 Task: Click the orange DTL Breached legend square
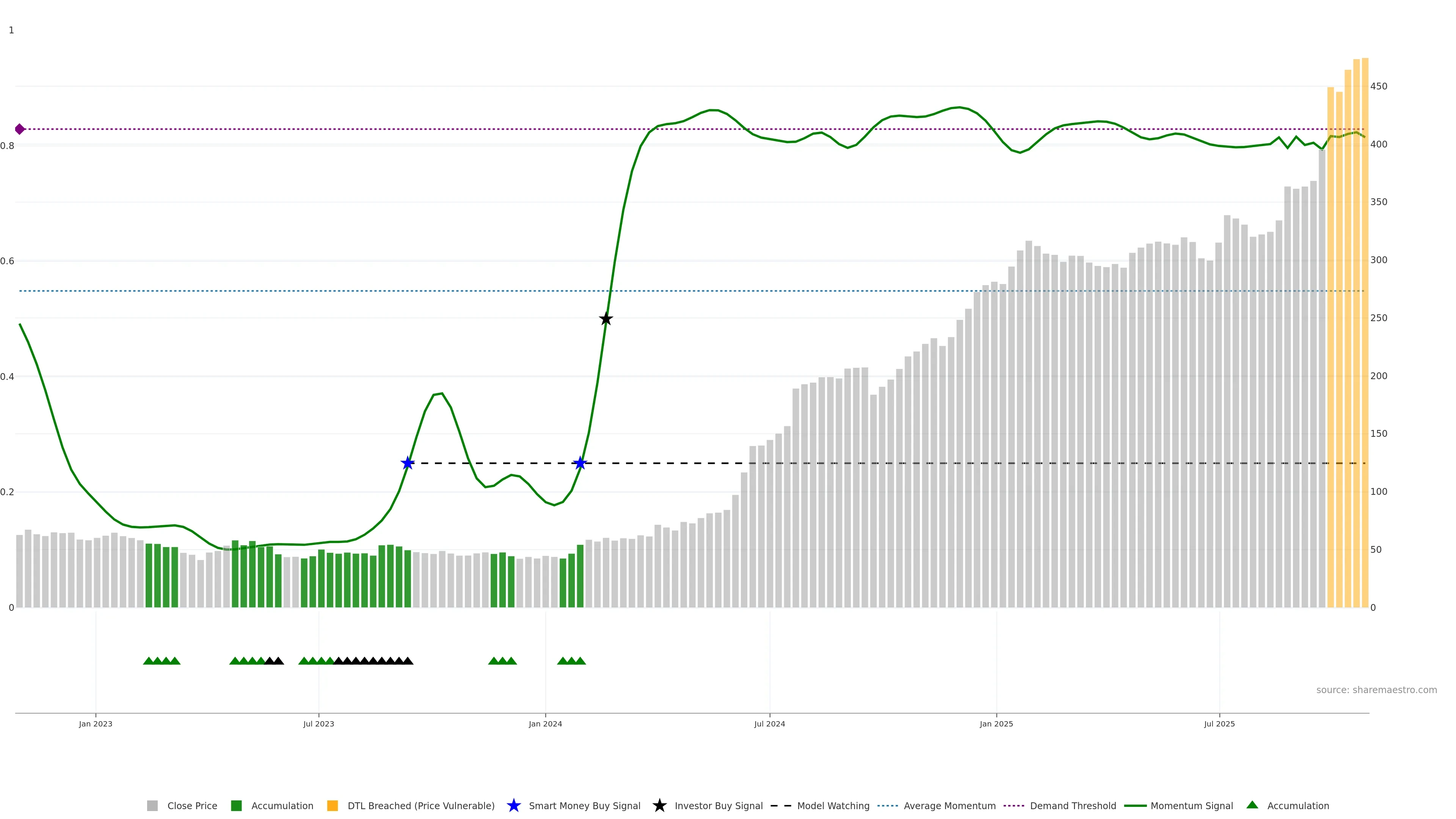pyautogui.click(x=333, y=805)
